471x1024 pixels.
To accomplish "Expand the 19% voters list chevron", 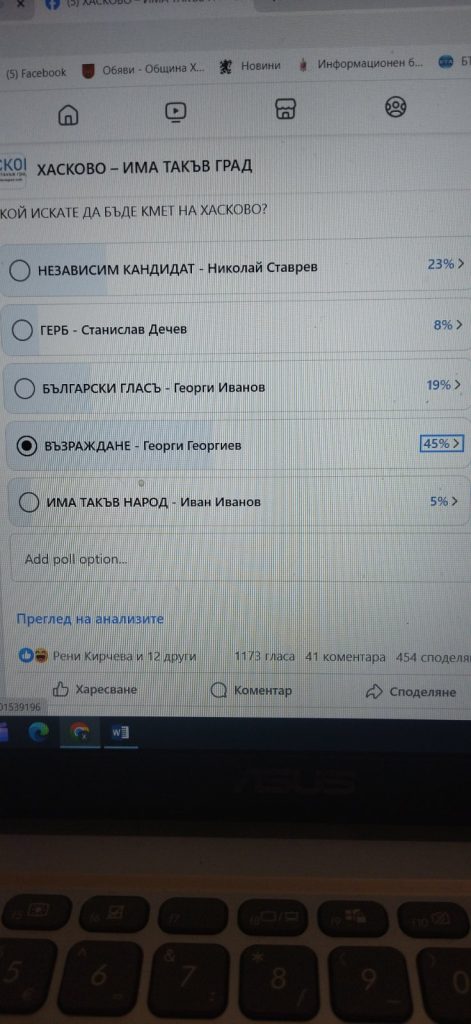I will [x=457, y=385].
